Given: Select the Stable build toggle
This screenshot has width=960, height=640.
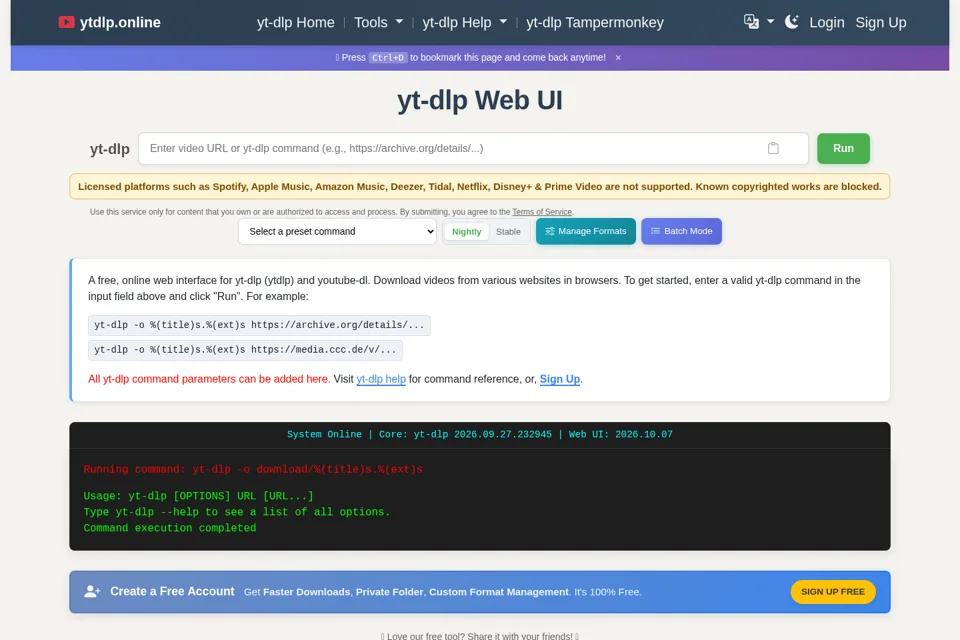Looking at the screenshot, I should click(508, 232).
